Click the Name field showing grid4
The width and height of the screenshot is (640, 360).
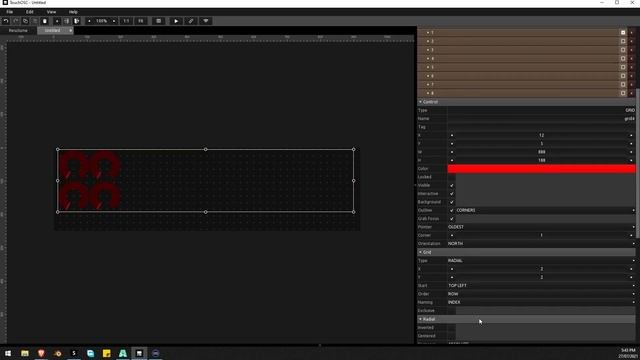click(541, 118)
